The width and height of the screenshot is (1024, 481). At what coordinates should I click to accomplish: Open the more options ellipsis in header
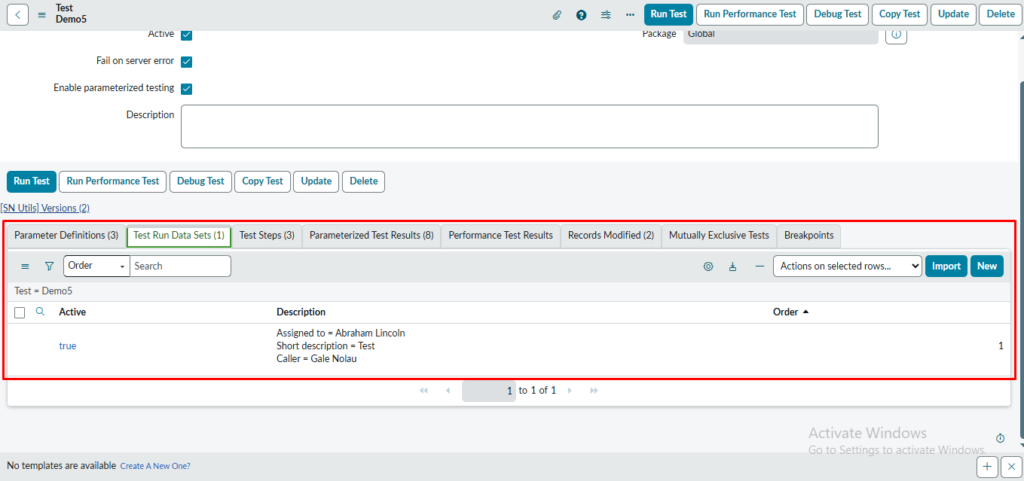[x=630, y=15]
